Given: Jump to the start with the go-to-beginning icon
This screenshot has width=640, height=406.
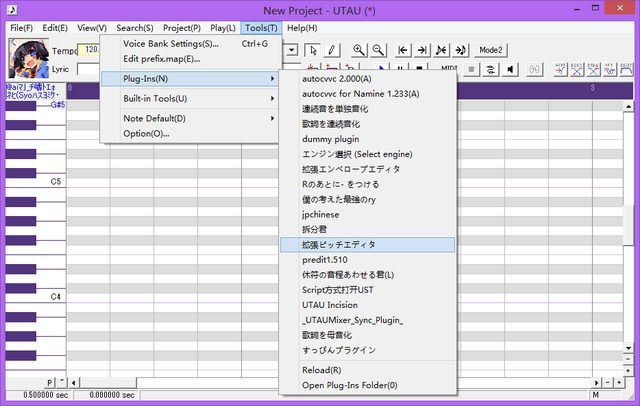Looking at the screenshot, I should [x=404, y=49].
